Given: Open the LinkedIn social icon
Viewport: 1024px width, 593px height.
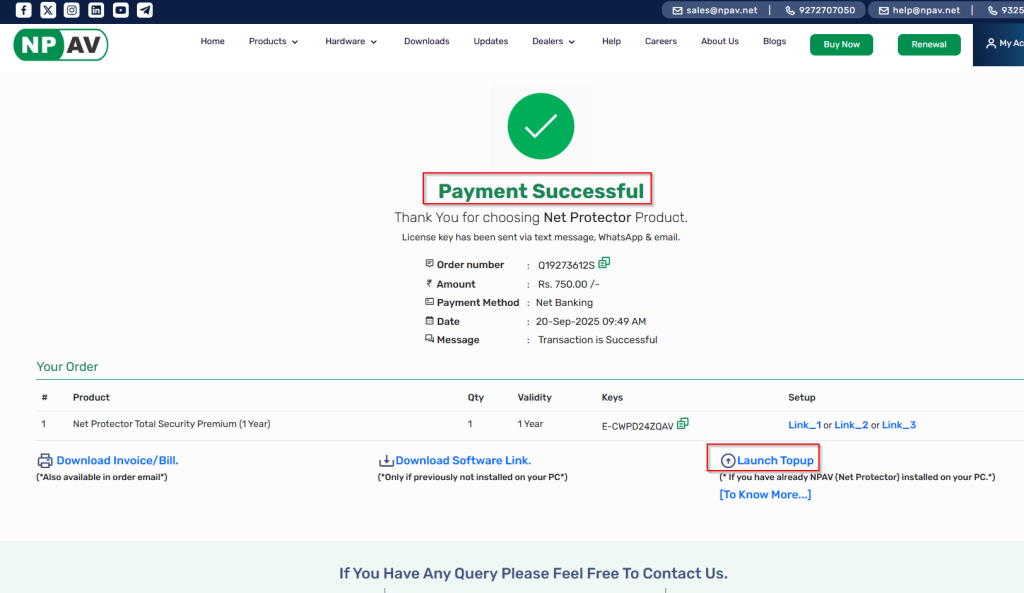Looking at the screenshot, I should (96, 10).
